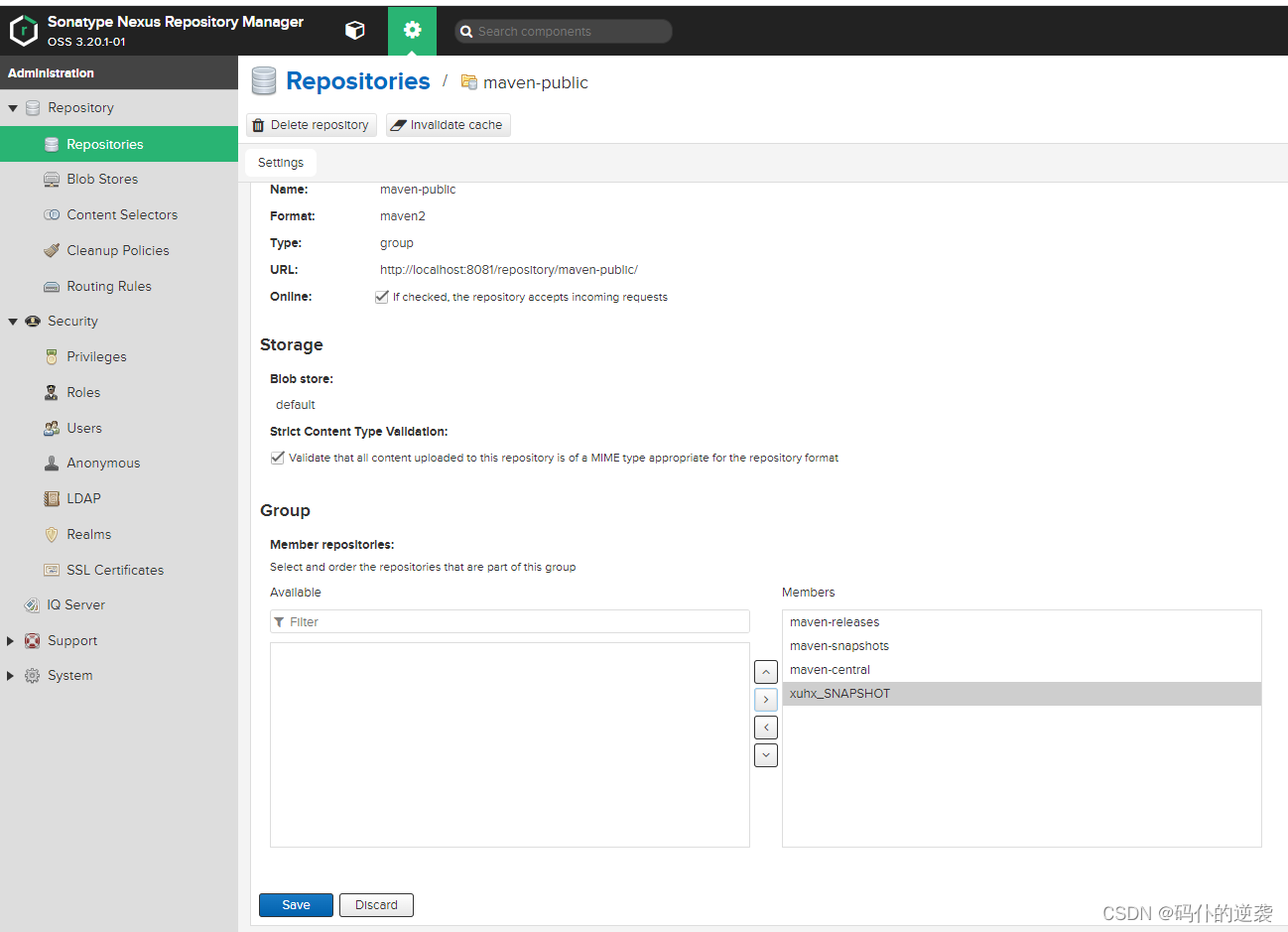Select maven-releases in Members list
The height and width of the screenshot is (932, 1288).
pyautogui.click(x=1022, y=622)
